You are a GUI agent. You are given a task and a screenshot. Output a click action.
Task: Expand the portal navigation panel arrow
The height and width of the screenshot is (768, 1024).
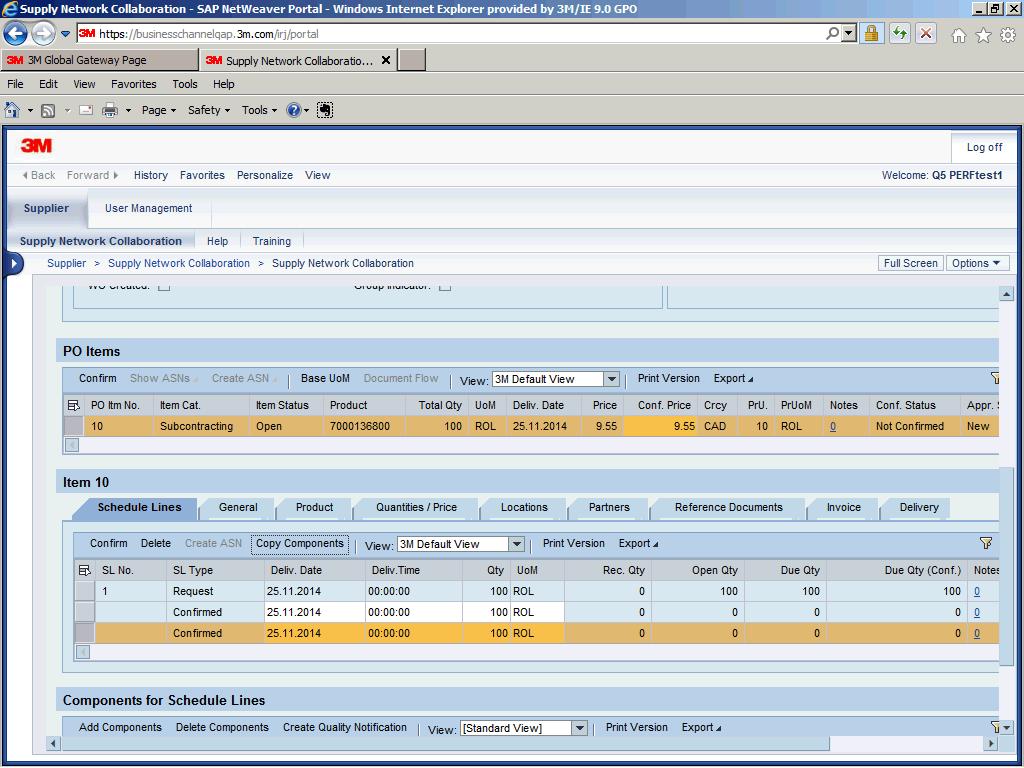14,264
